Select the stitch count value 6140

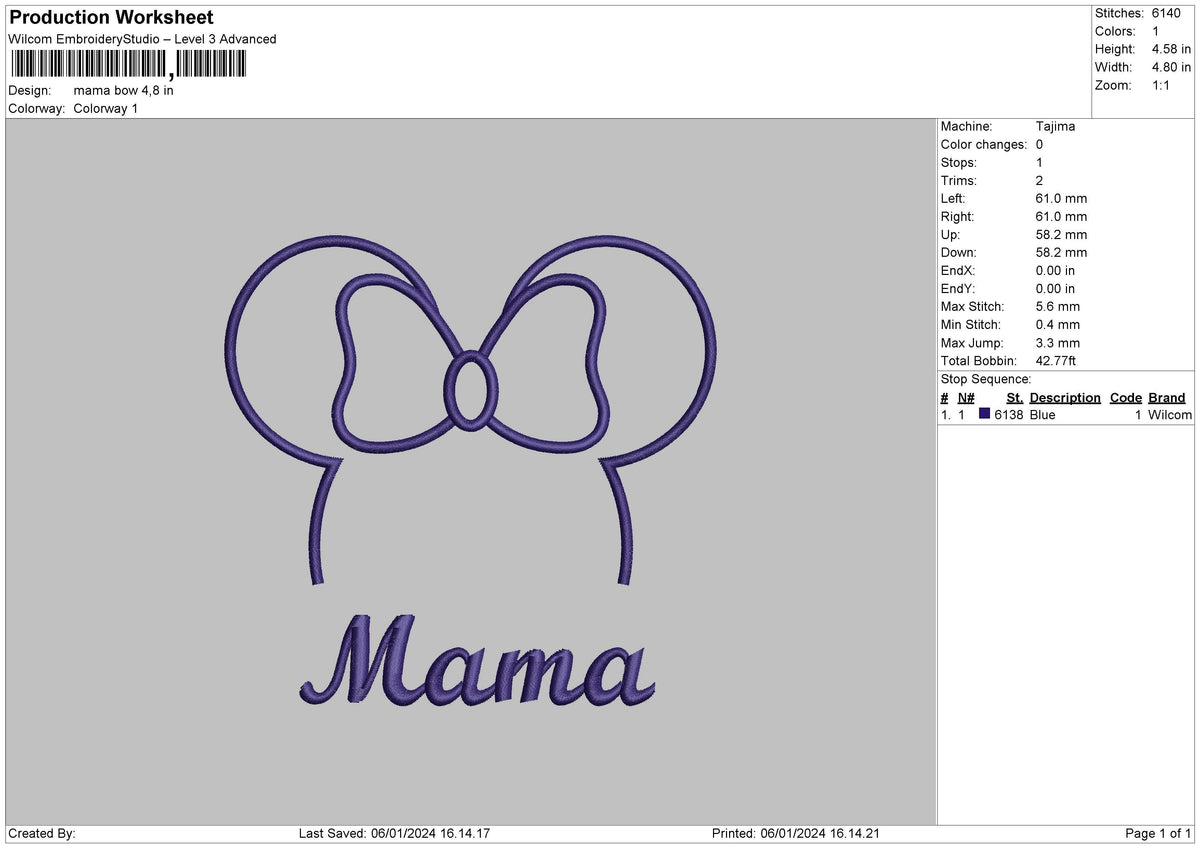click(x=1166, y=13)
